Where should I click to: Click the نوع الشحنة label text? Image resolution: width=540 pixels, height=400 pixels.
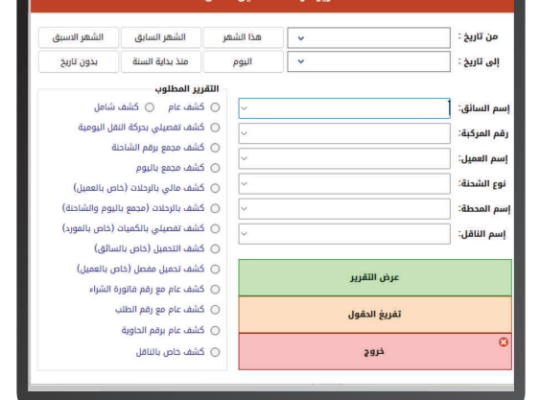[482, 184]
